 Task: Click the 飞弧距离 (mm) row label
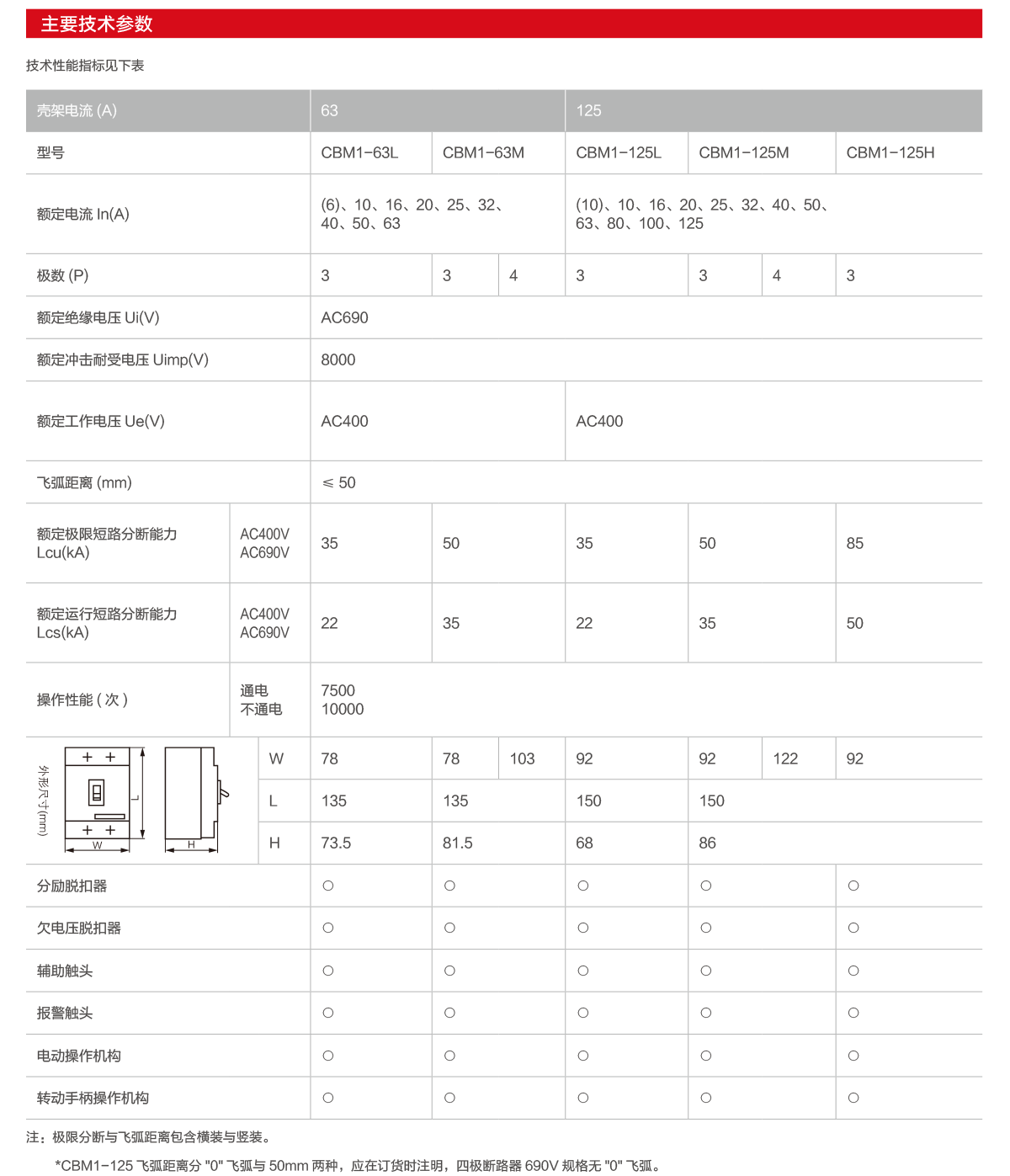coord(84,482)
